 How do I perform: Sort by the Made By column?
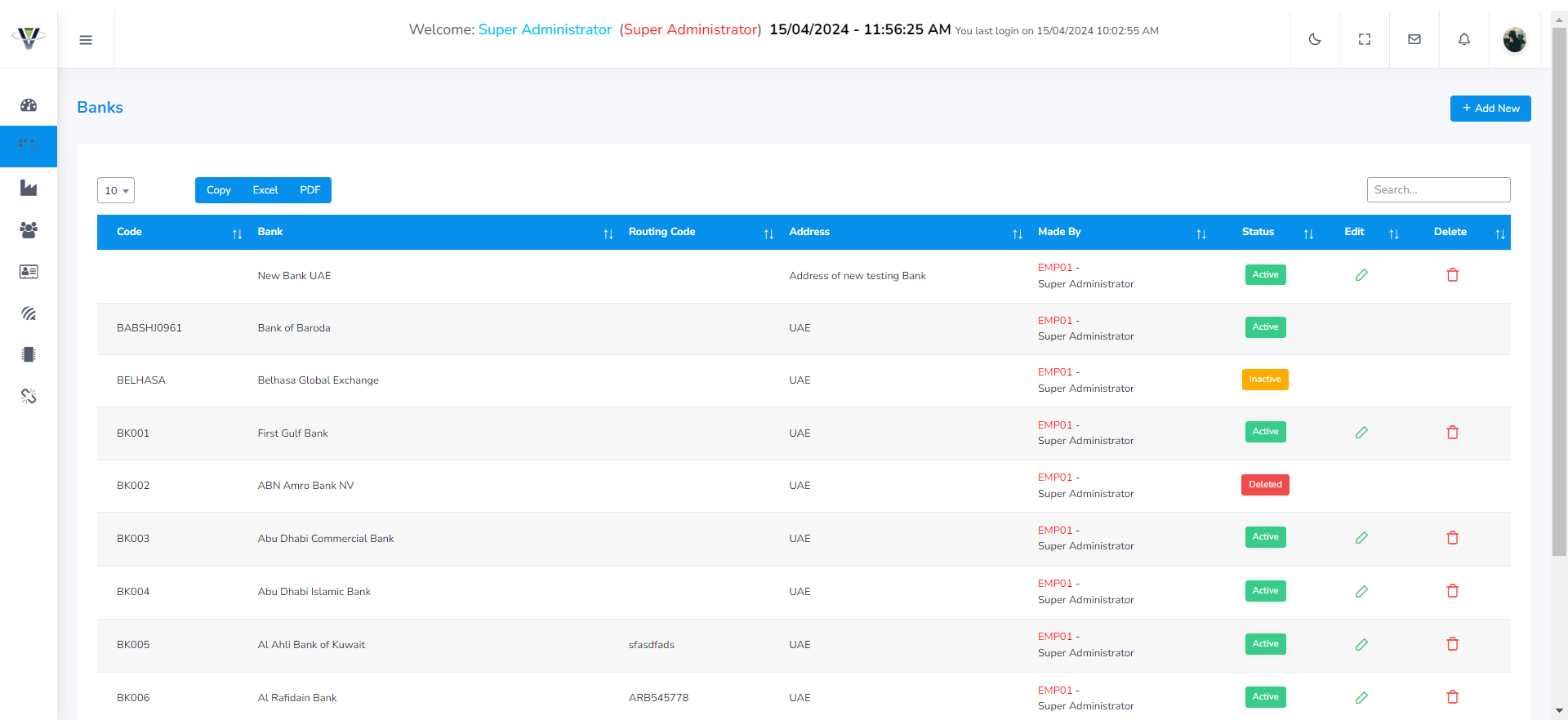pos(1121,232)
